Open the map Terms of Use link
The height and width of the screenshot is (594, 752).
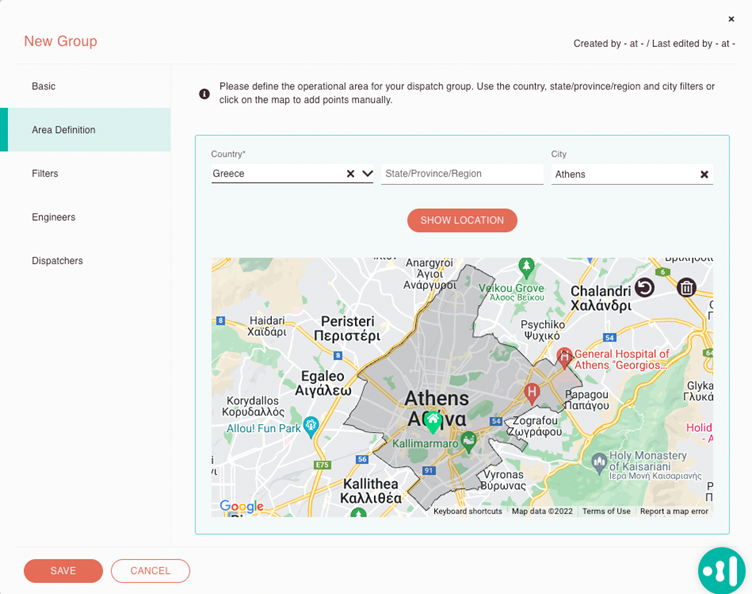pyautogui.click(x=606, y=511)
